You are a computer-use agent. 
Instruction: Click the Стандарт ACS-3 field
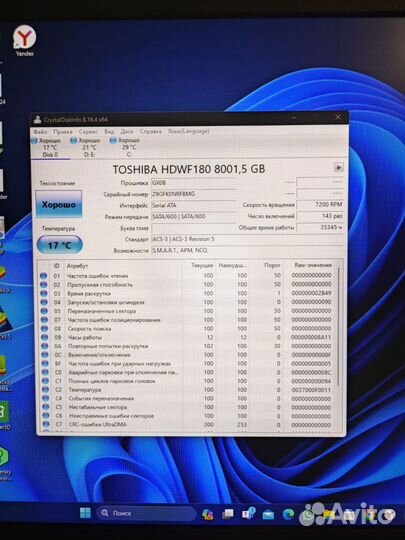coord(248,239)
